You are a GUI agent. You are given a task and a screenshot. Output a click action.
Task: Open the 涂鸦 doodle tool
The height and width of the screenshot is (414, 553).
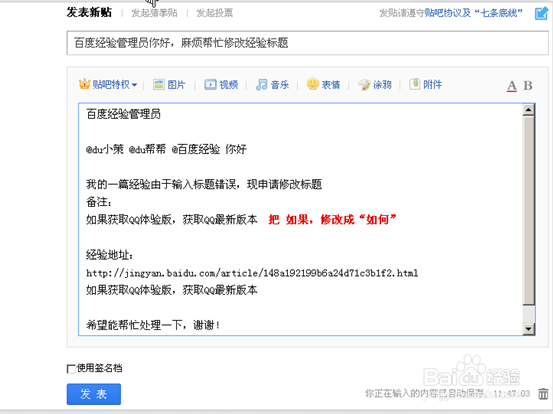(375, 85)
